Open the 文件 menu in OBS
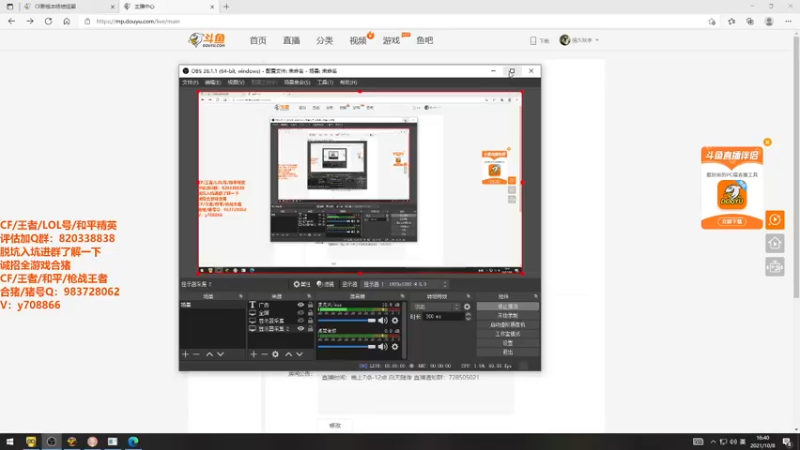Screen dimensions: 800x450 click(190, 82)
